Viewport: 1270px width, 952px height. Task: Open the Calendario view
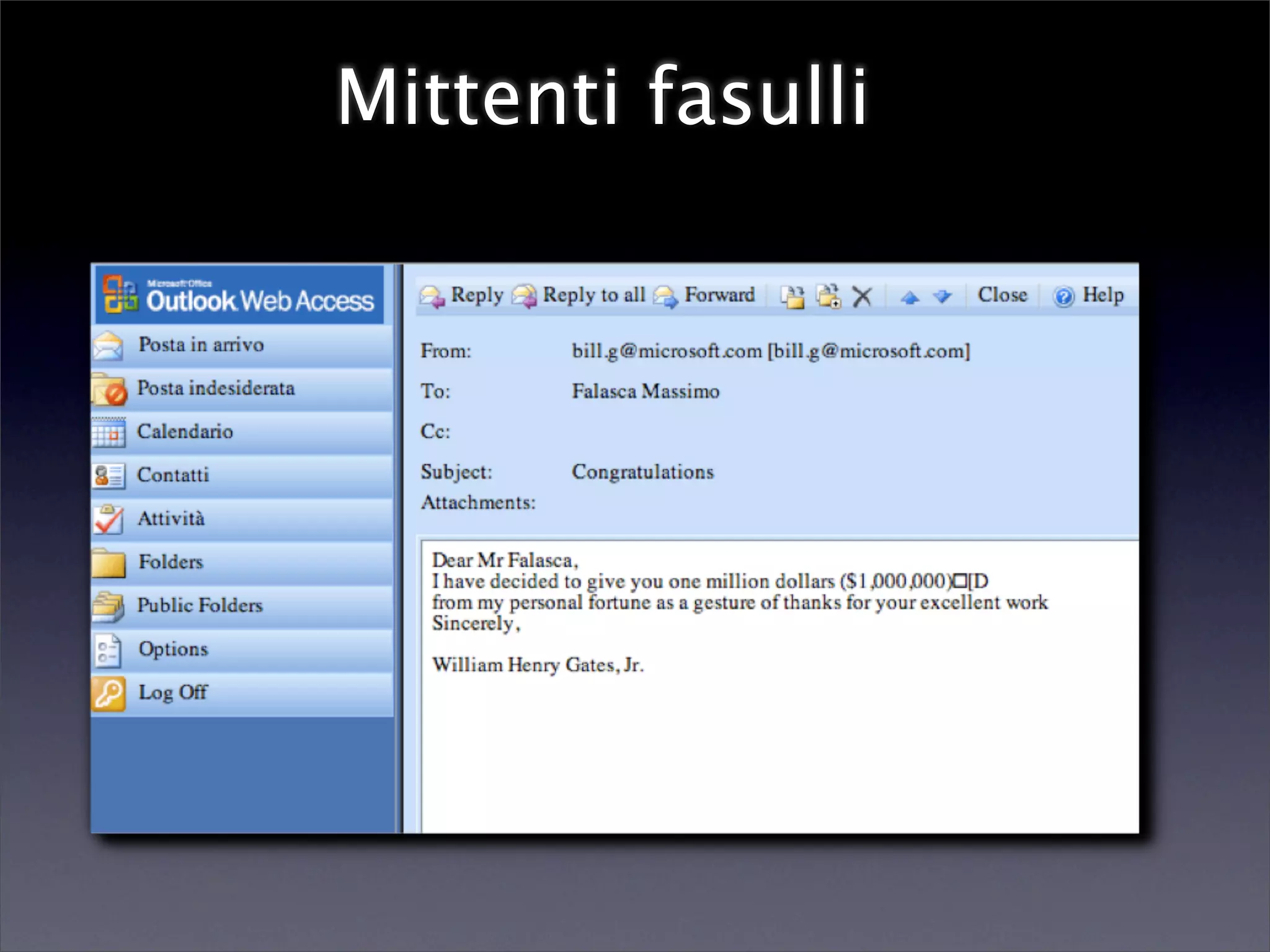(x=184, y=432)
